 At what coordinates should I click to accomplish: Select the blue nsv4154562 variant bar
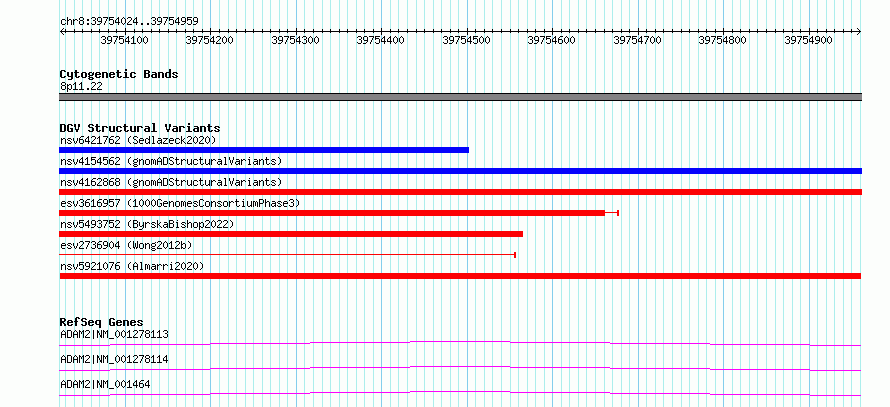460,171
